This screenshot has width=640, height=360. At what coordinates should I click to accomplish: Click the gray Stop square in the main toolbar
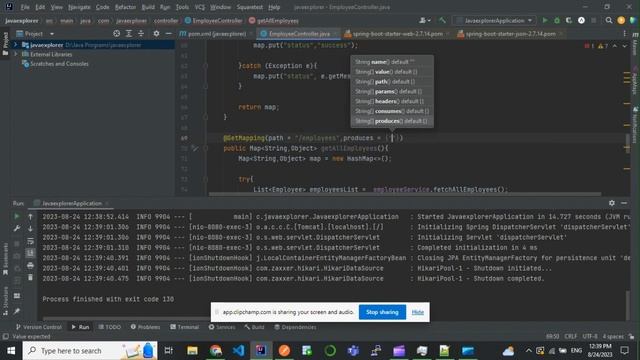594,20
